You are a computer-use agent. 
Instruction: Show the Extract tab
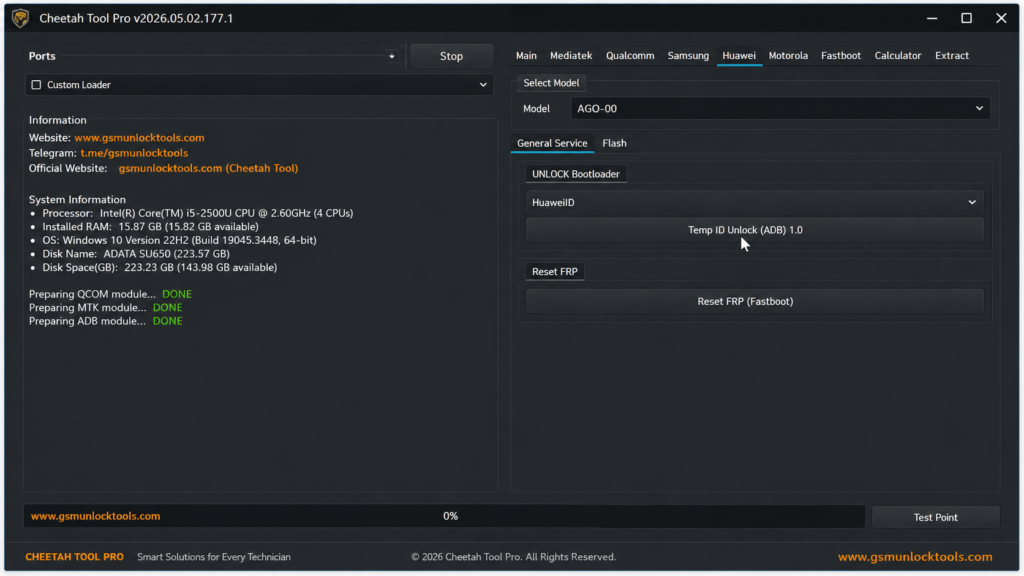point(952,56)
